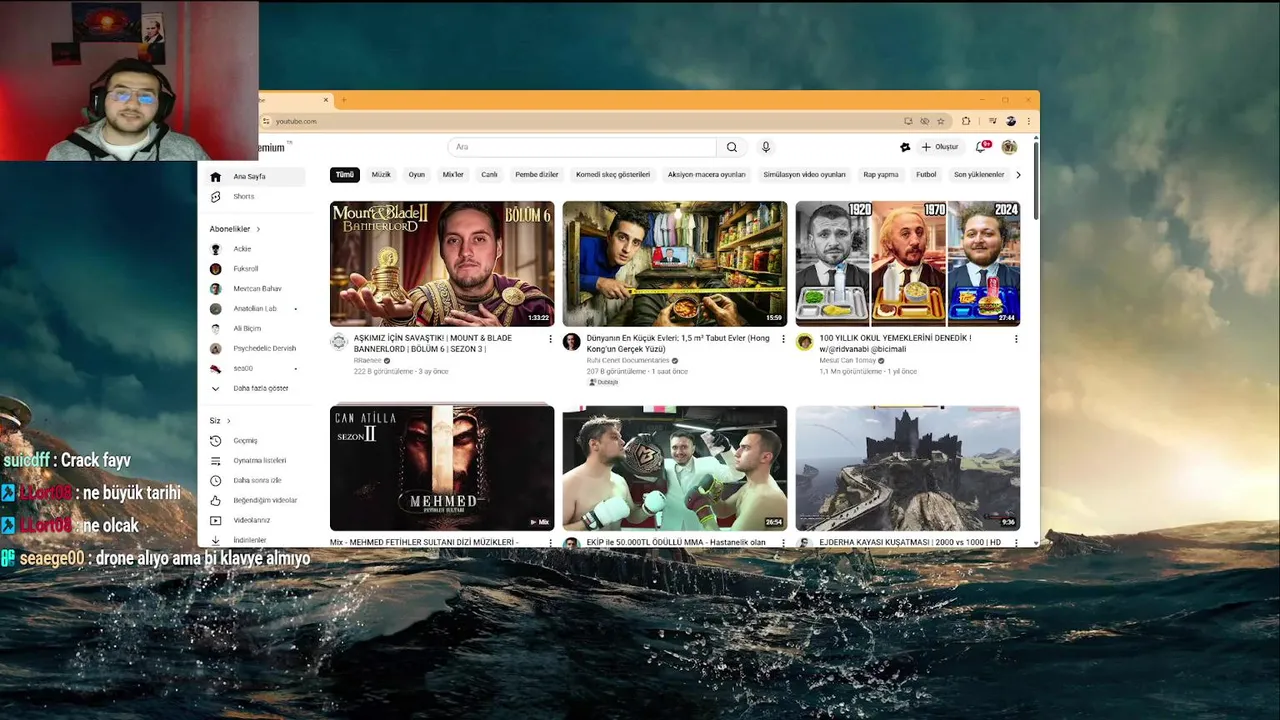Close the current YouTube tab
The image size is (1280, 720).
[326, 100]
